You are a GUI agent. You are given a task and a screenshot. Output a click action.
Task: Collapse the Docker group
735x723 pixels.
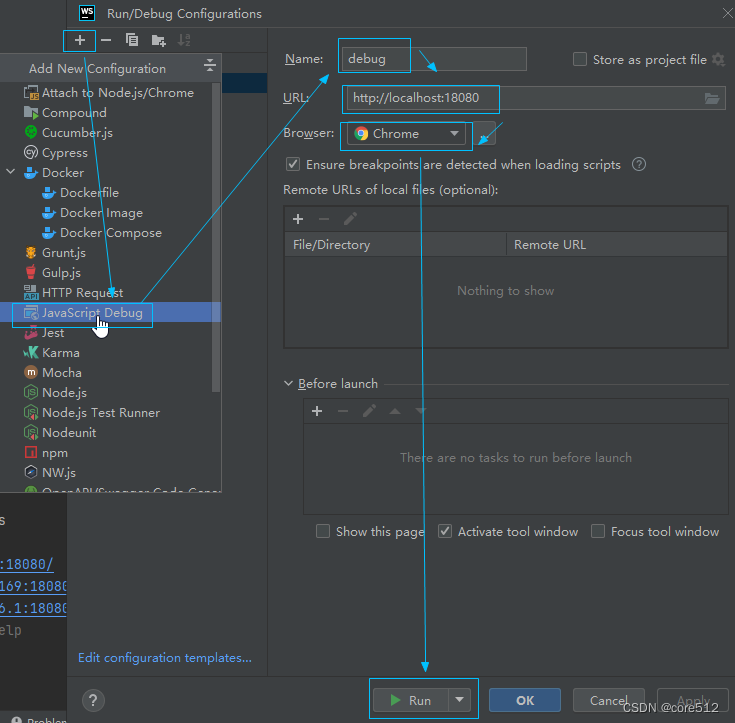(10, 172)
